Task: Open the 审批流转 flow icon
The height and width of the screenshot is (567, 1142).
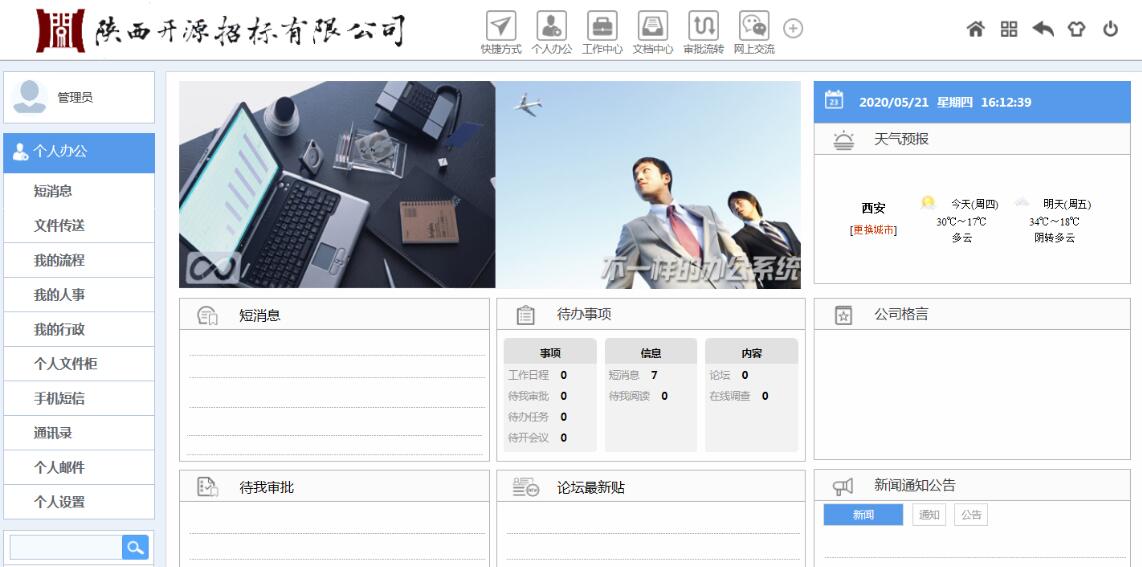Action: (704, 26)
